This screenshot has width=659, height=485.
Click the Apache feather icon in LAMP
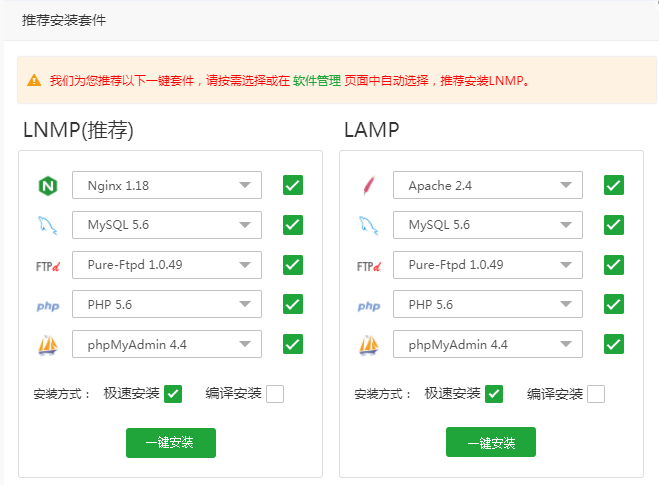(x=368, y=186)
